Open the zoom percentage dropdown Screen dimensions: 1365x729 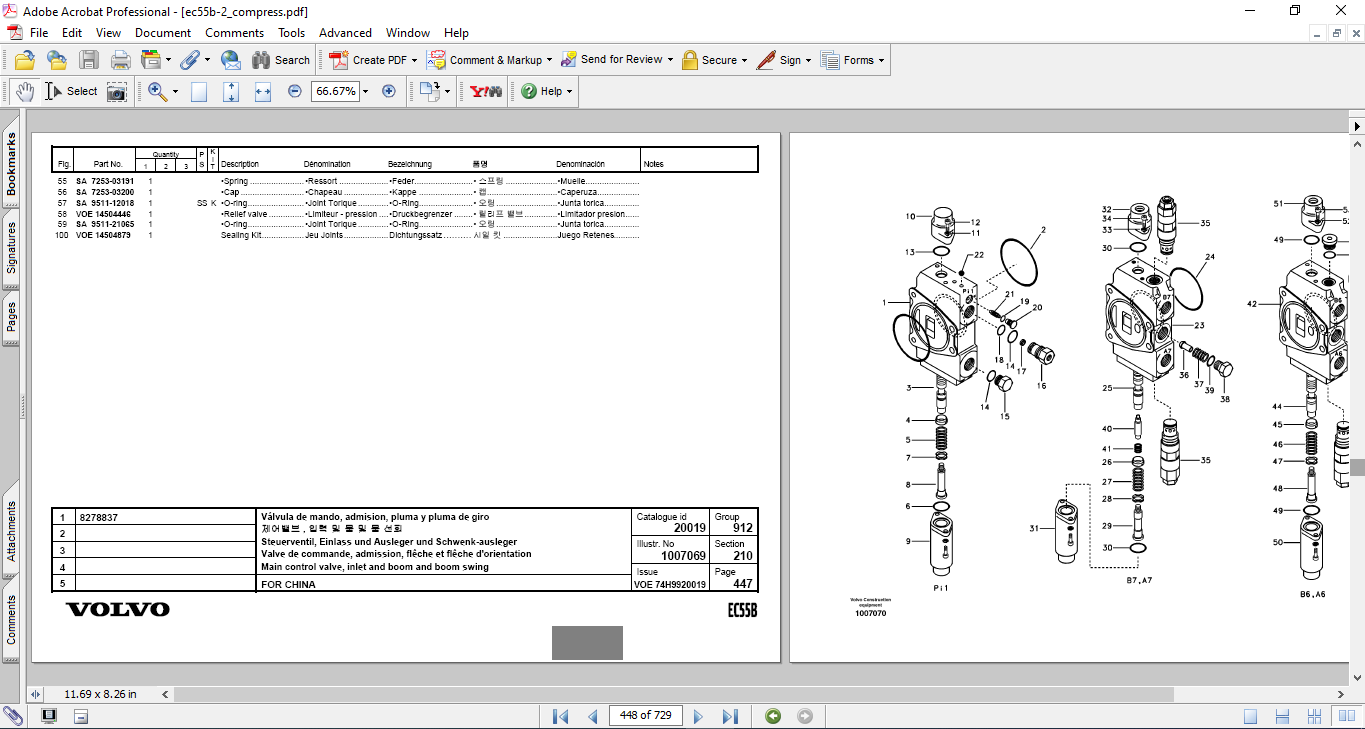coord(365,91)
